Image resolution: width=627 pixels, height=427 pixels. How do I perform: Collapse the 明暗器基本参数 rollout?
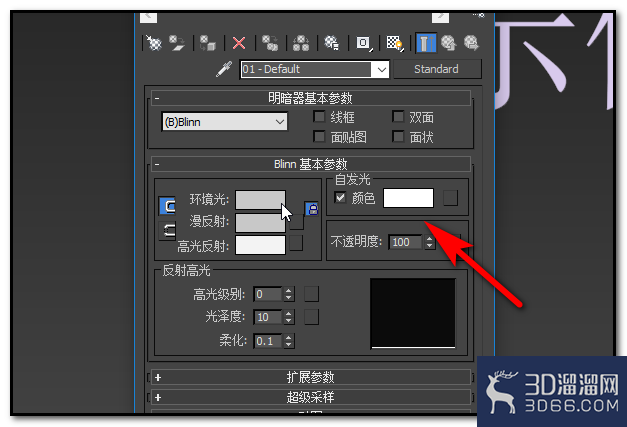tap(310, 98)
